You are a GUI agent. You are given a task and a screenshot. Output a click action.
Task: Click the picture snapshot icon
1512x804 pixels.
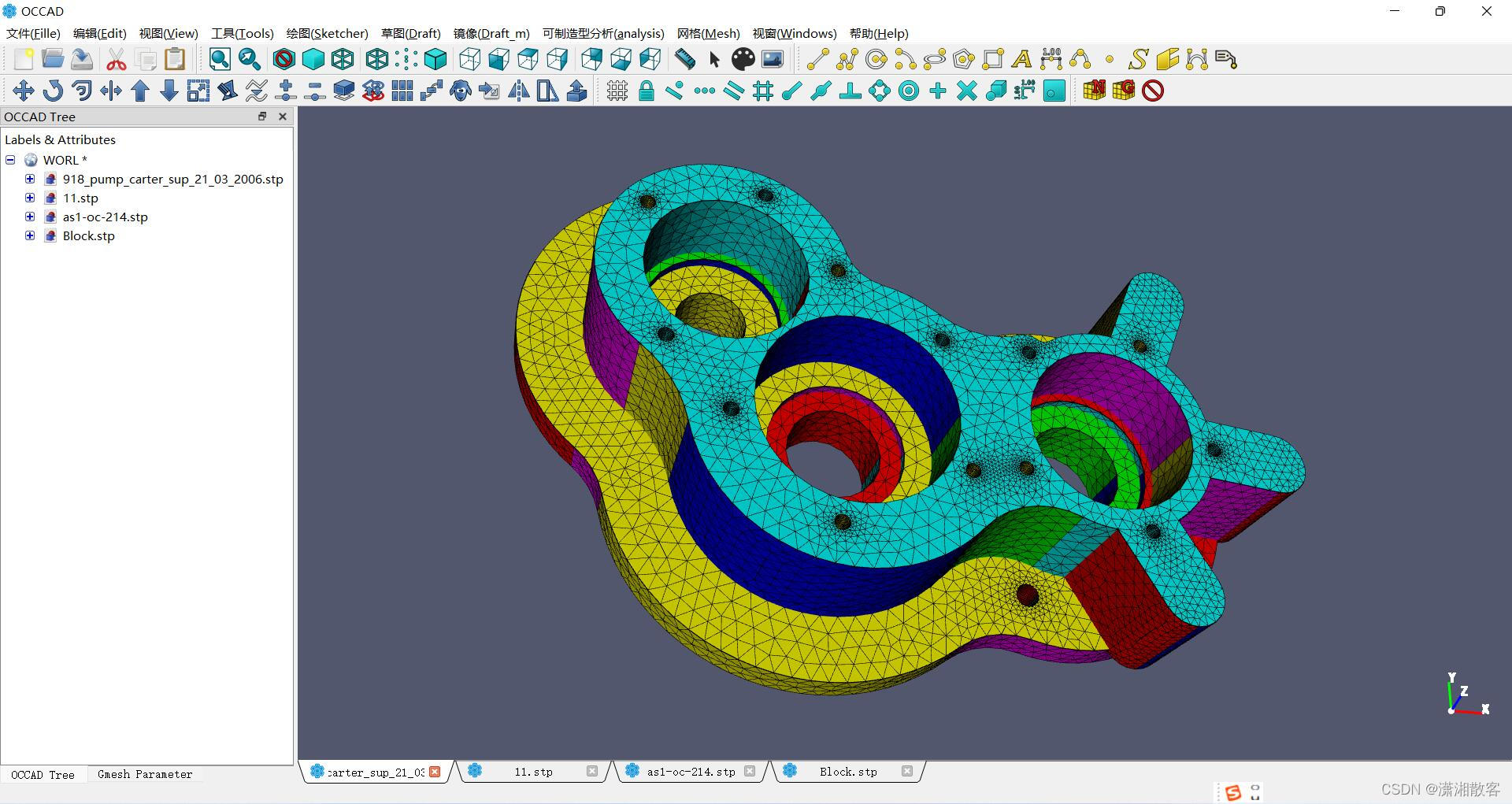(x=773, y=60)
